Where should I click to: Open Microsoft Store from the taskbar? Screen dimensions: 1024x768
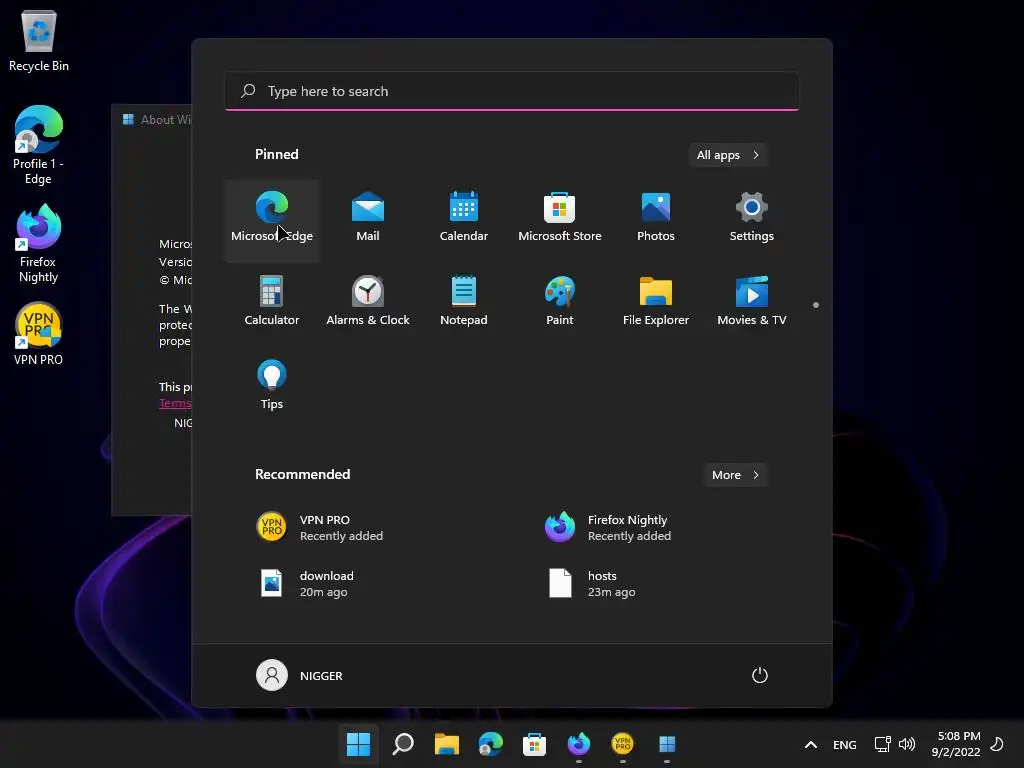pyautogui.click(x=534, y=744)
